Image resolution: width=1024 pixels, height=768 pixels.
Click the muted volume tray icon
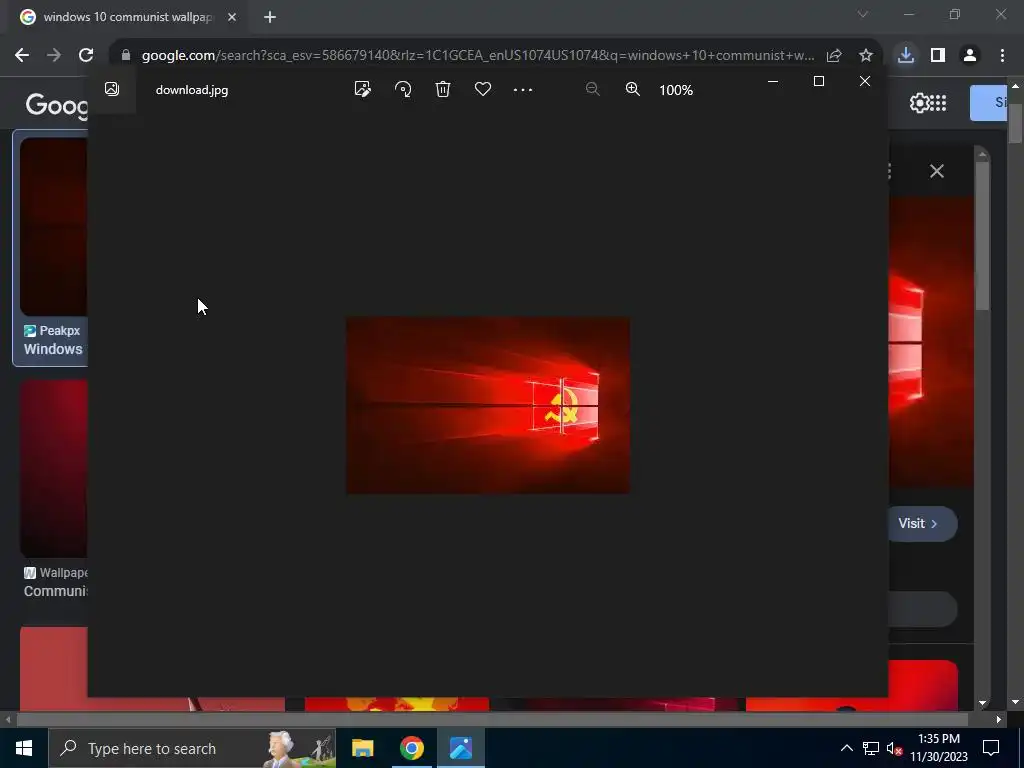[x=894, y=748]
